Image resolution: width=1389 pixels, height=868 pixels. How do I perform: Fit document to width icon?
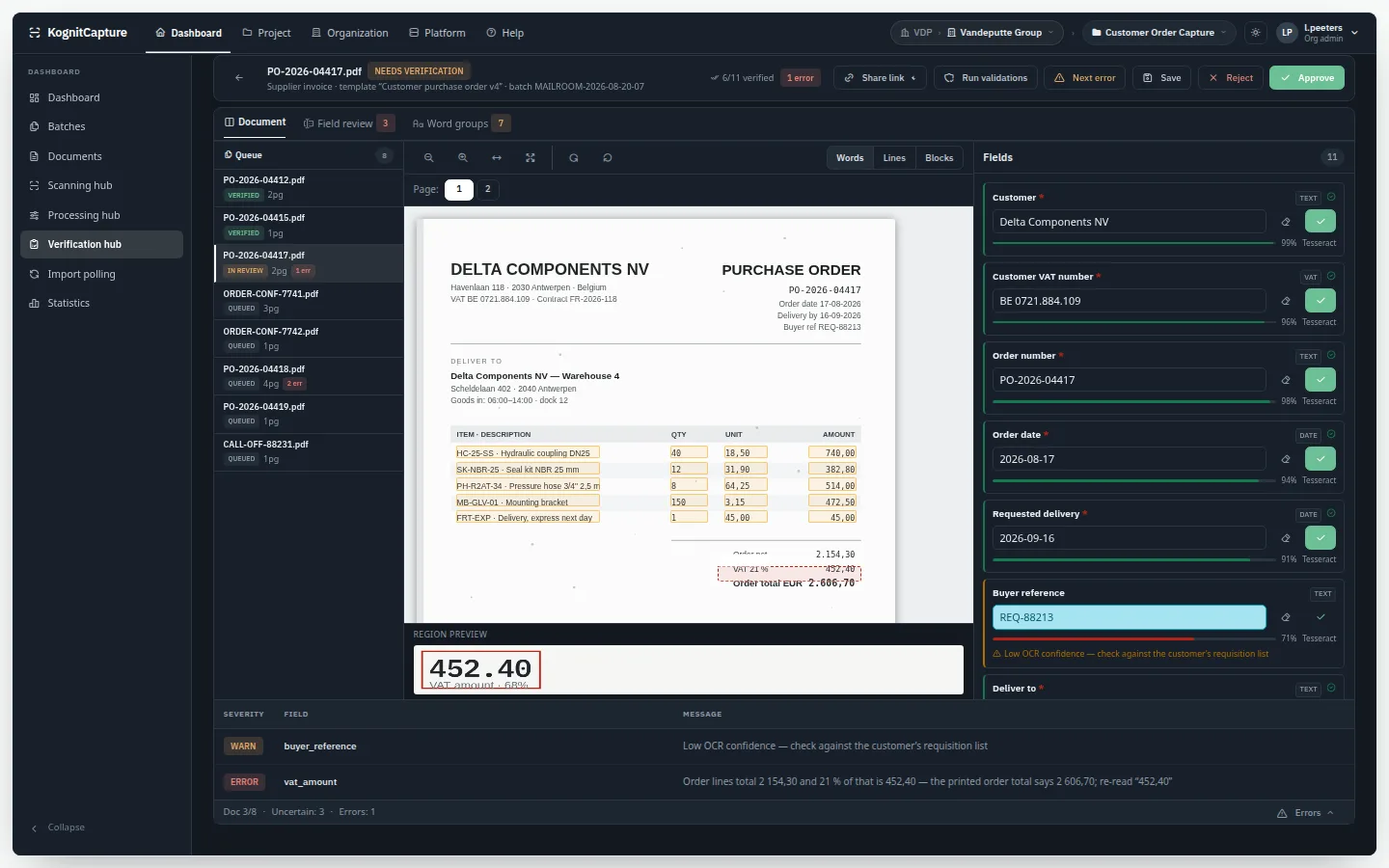pos(497,158)
